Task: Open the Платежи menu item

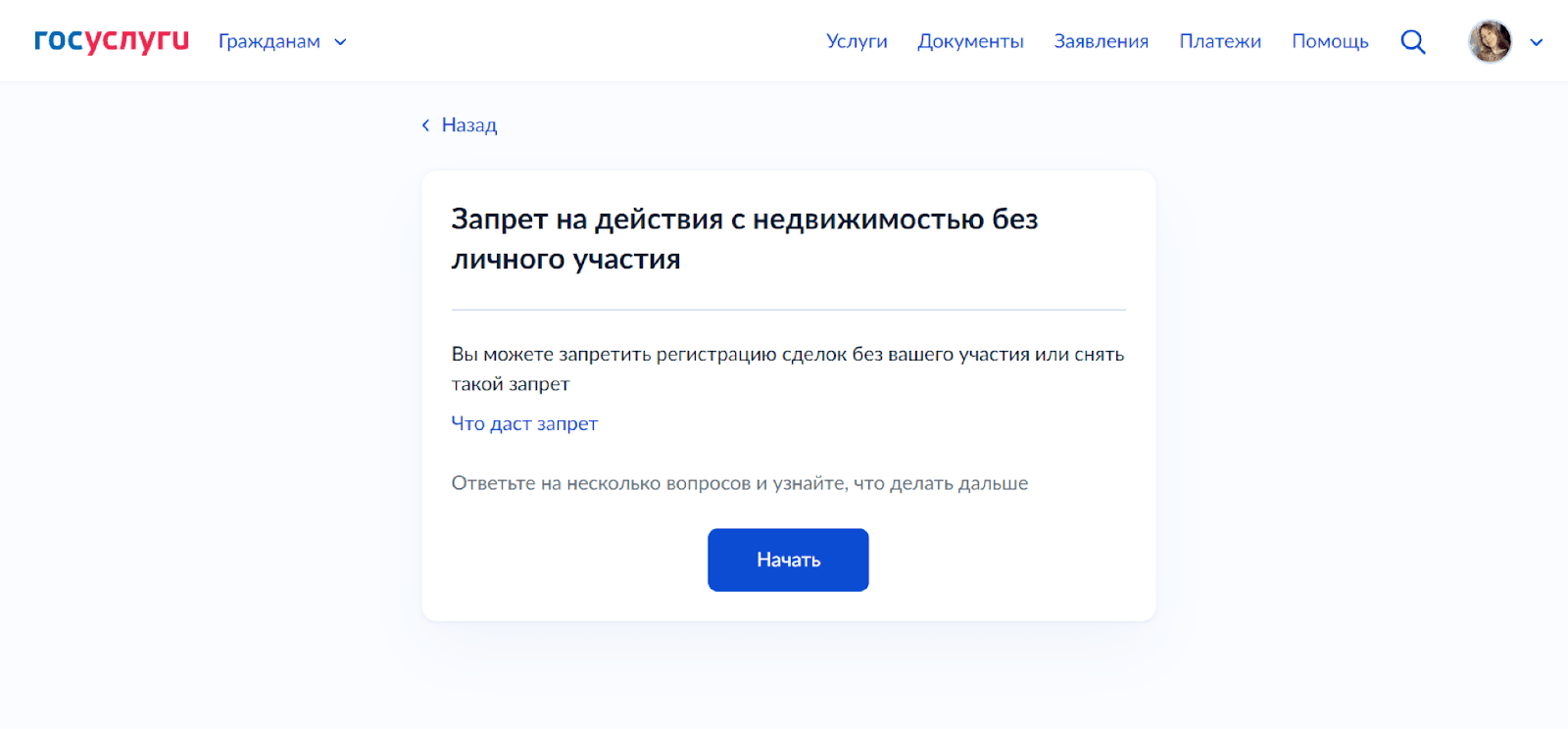Action: coord(1220,41)
